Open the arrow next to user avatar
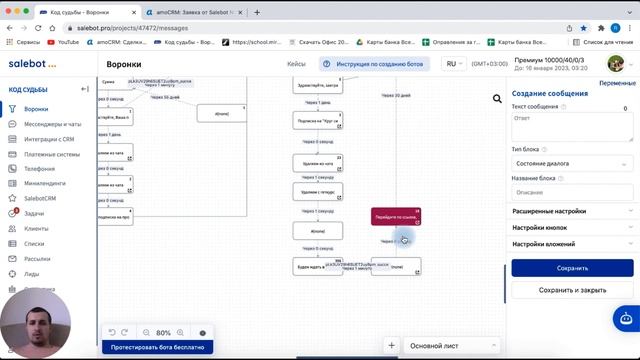 [631, 64]
